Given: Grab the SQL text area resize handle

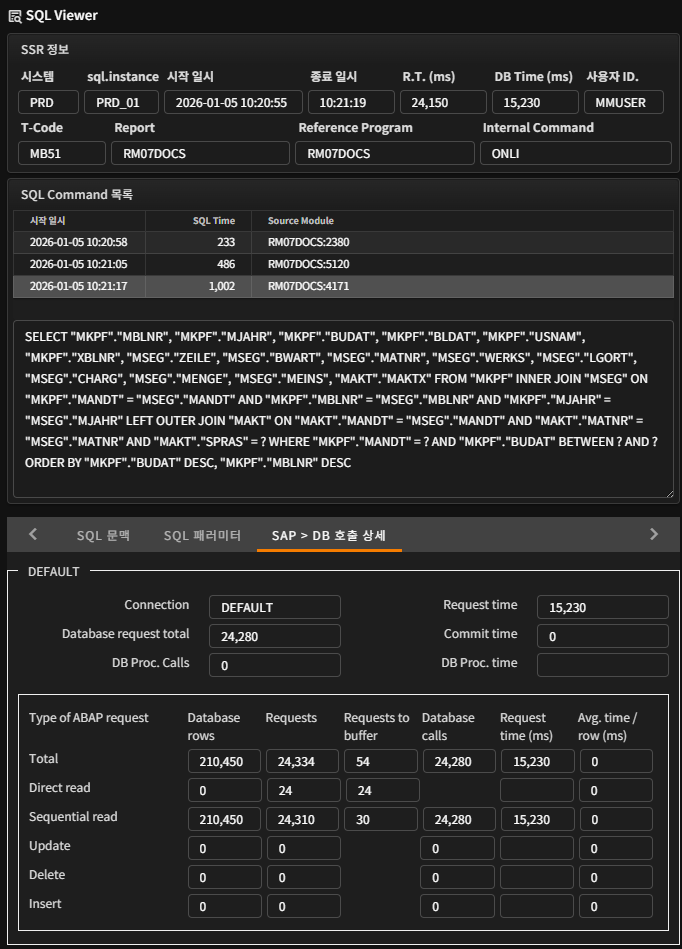Looking at the screenshot, I should [669, 493].
